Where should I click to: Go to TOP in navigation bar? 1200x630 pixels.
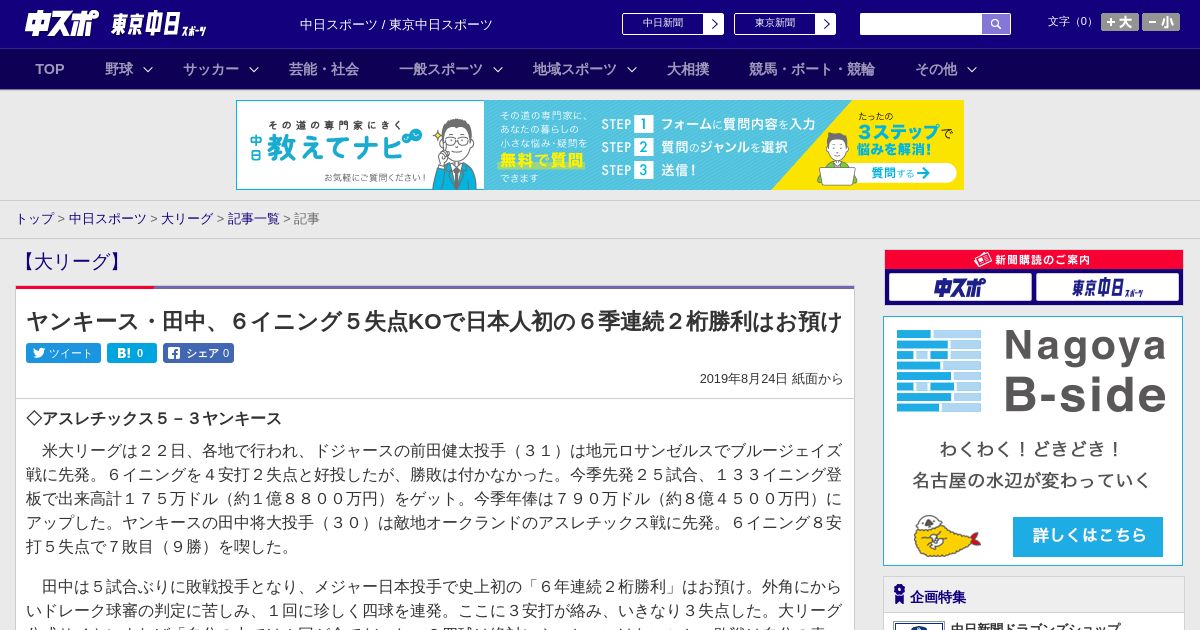coord(50,69)
